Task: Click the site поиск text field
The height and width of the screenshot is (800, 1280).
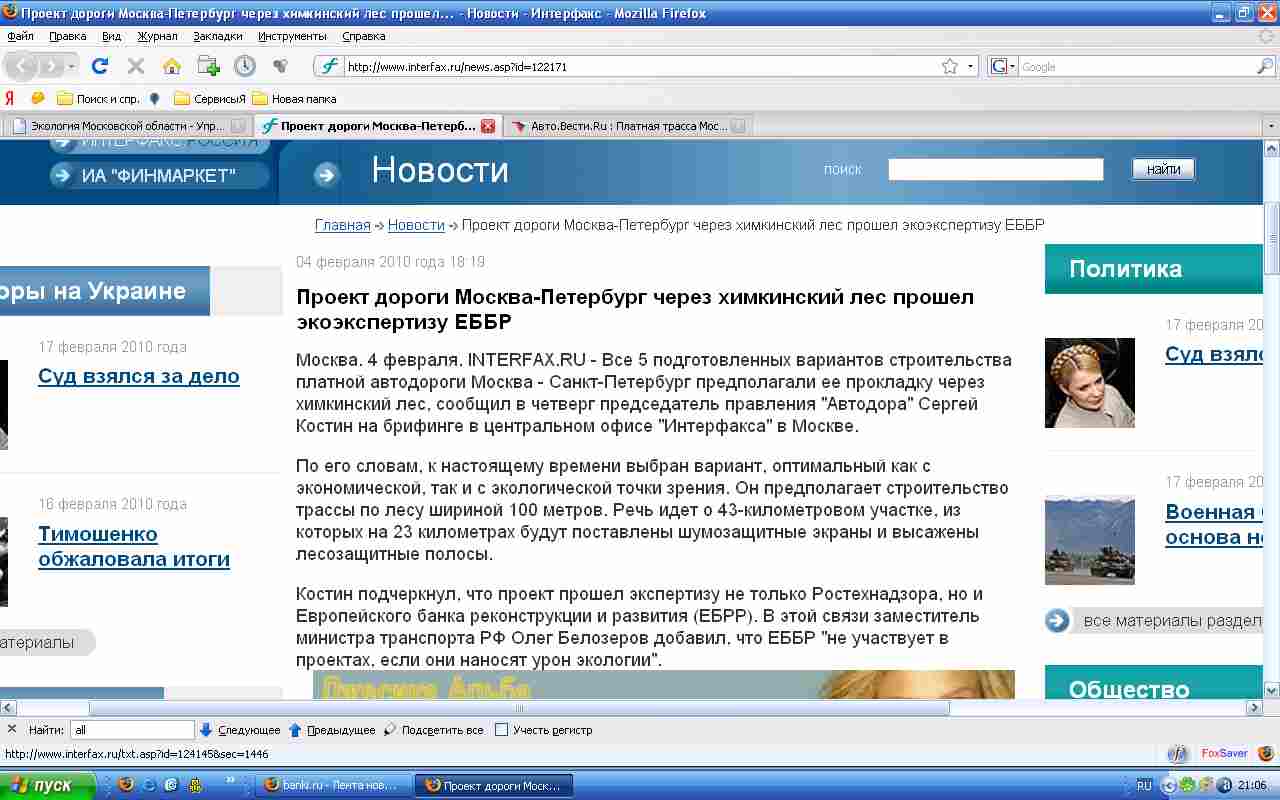Action: pyautogui.click(x=995, y=169)
